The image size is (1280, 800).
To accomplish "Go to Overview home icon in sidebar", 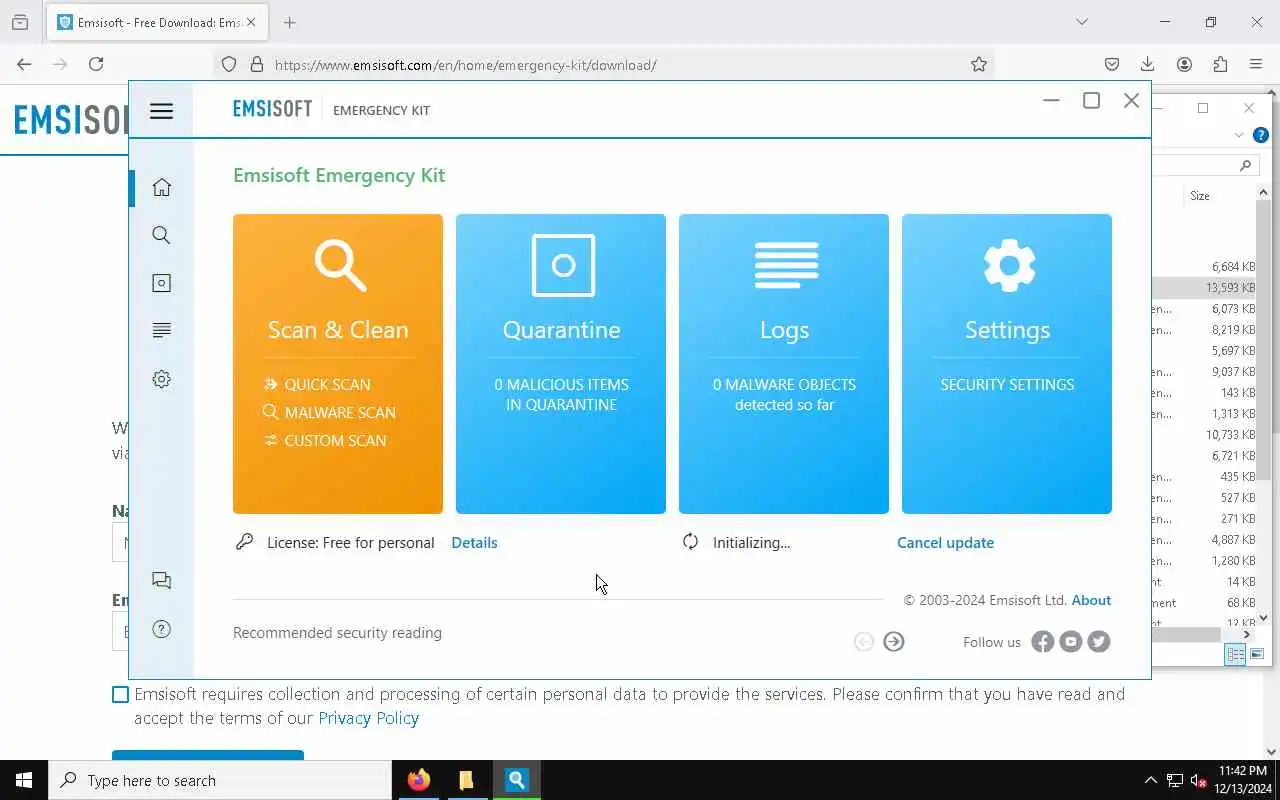I will click(x=161, y=187).
